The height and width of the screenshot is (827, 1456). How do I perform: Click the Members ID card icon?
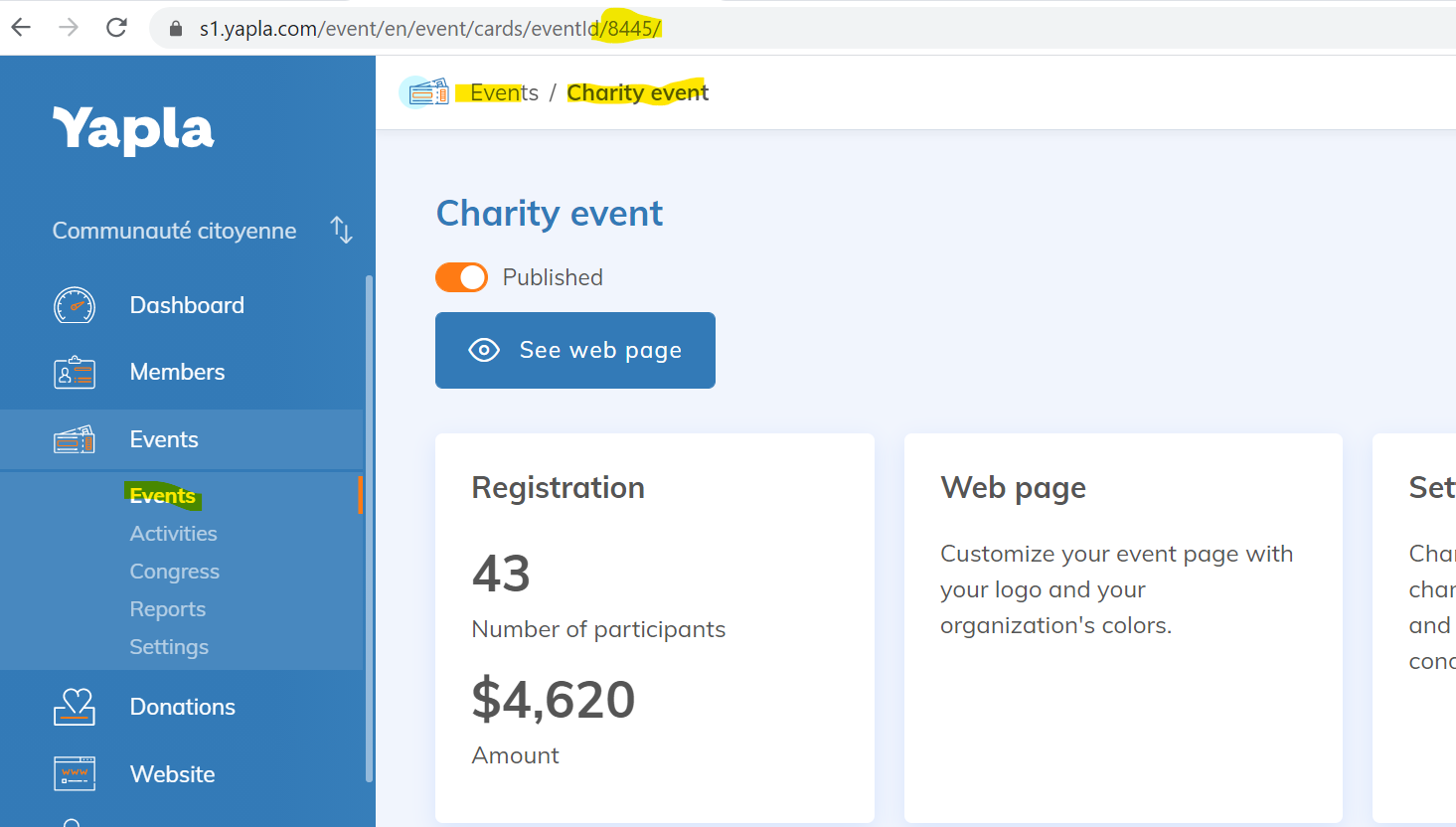click(75, 373)
